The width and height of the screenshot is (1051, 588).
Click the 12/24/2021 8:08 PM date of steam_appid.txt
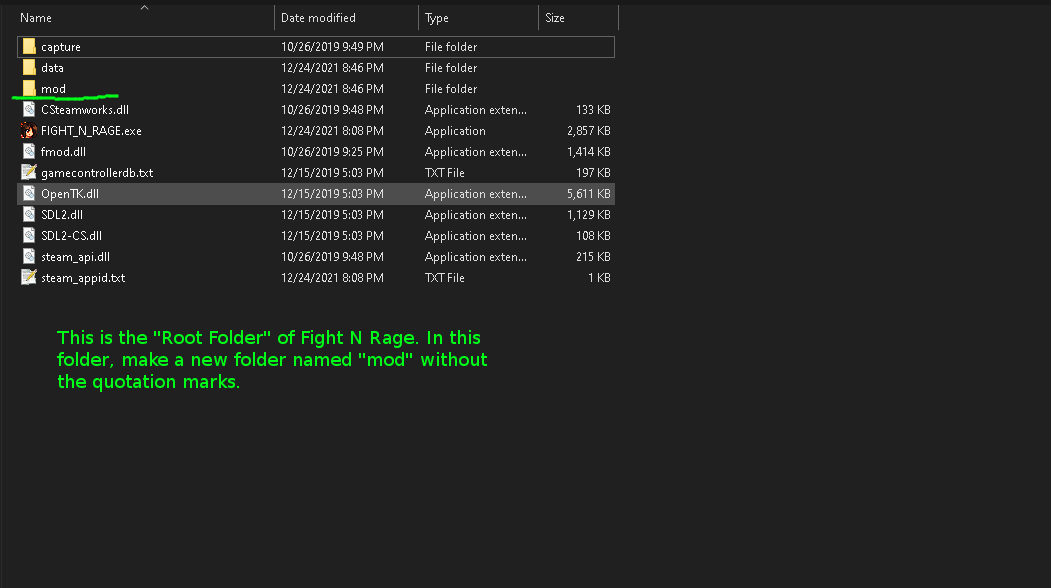coord(332,278)
